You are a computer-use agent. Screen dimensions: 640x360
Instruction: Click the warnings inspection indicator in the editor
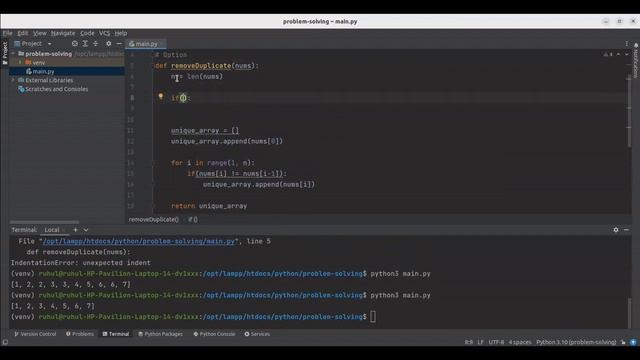pyautogui.click(x=608, y=54)
